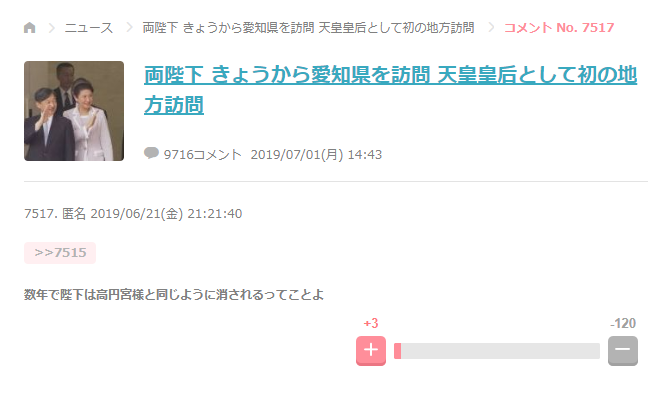
Task: Click the comment header 7517. 匿名
Action: point(55,213)
